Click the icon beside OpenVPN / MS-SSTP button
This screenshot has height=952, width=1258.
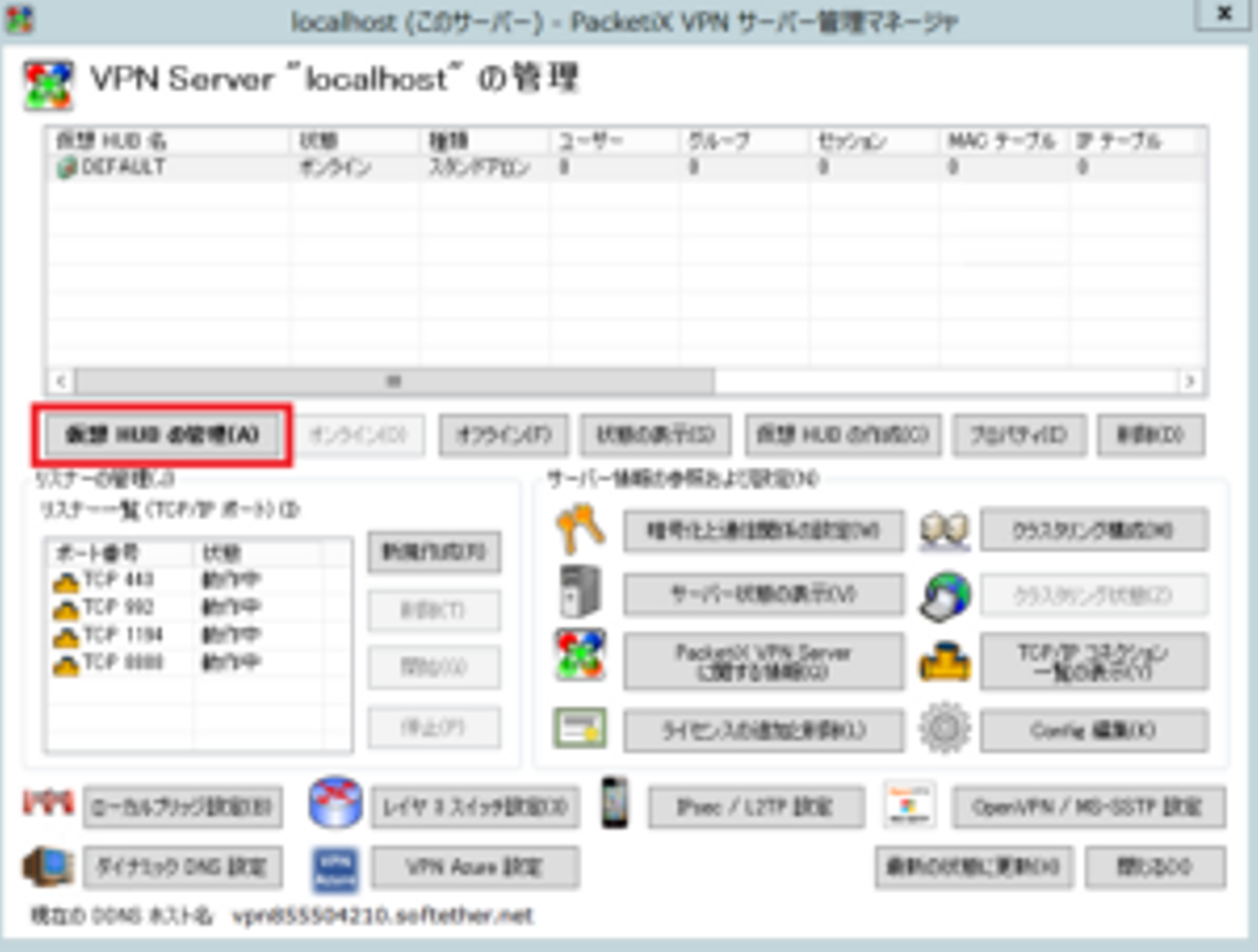pos(909,804)
